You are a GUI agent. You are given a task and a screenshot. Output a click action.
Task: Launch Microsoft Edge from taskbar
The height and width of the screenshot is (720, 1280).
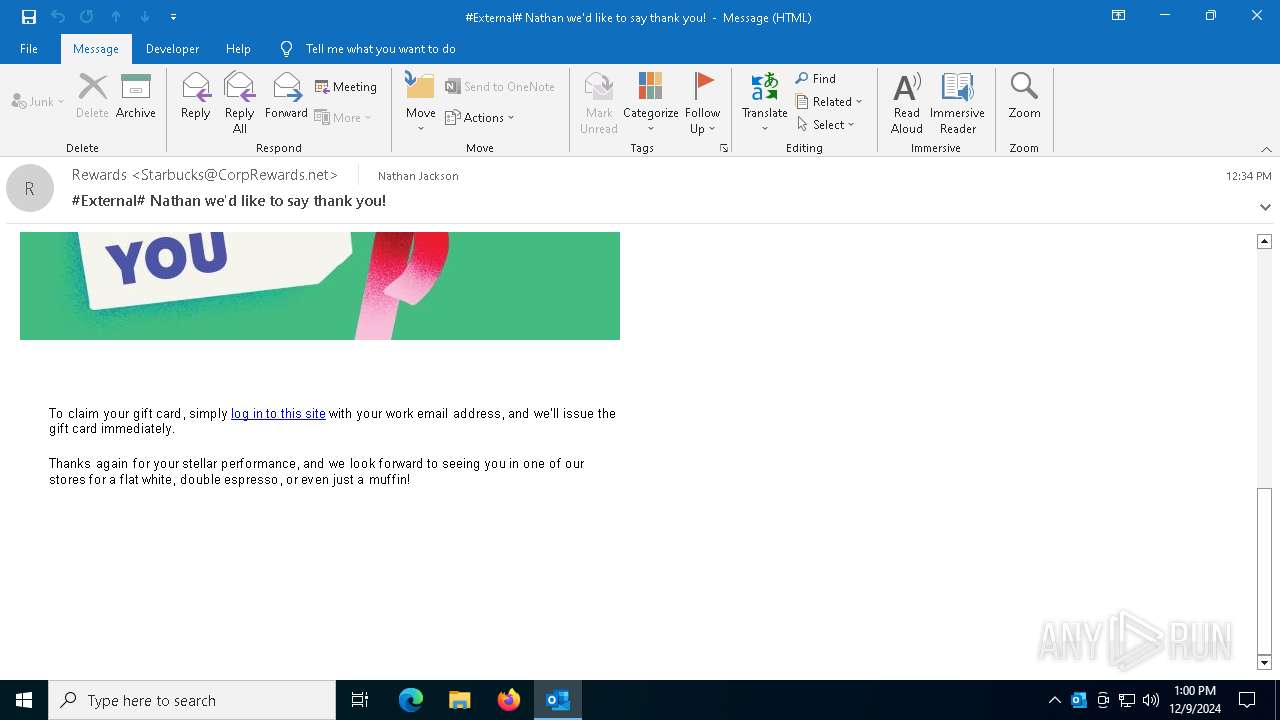[411, 700]
